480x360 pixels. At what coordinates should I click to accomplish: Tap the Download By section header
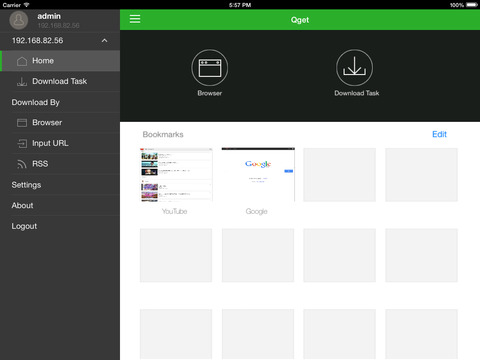click(x=35, y=102)
